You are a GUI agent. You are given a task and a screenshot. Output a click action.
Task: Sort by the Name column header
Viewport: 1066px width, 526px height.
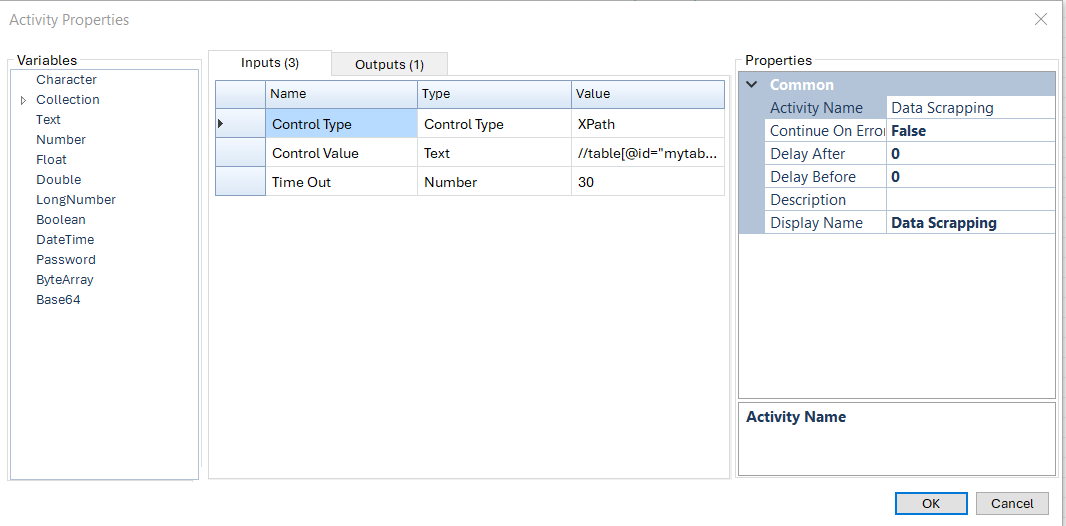click(341, 94)
